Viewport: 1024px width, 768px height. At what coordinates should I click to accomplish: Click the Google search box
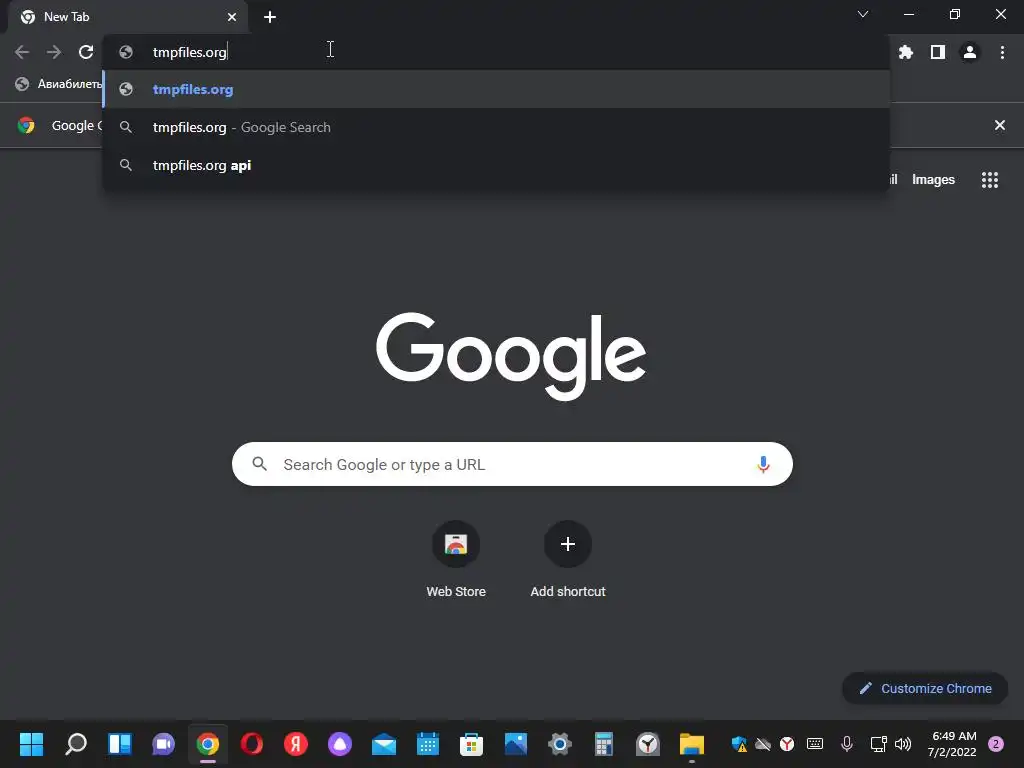[x=512, y=464]
